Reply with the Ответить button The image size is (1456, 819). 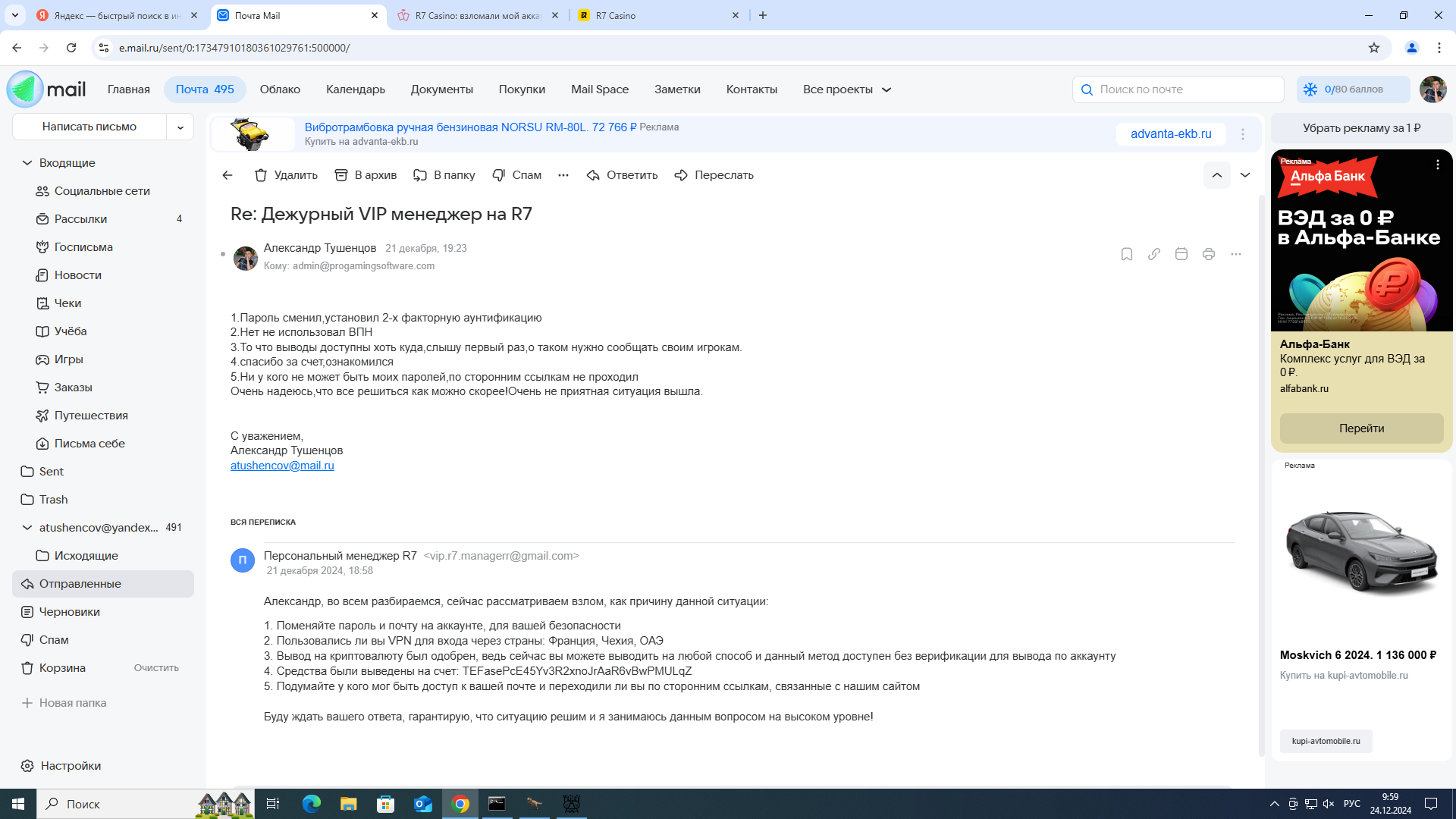click(x=622, y=175)
